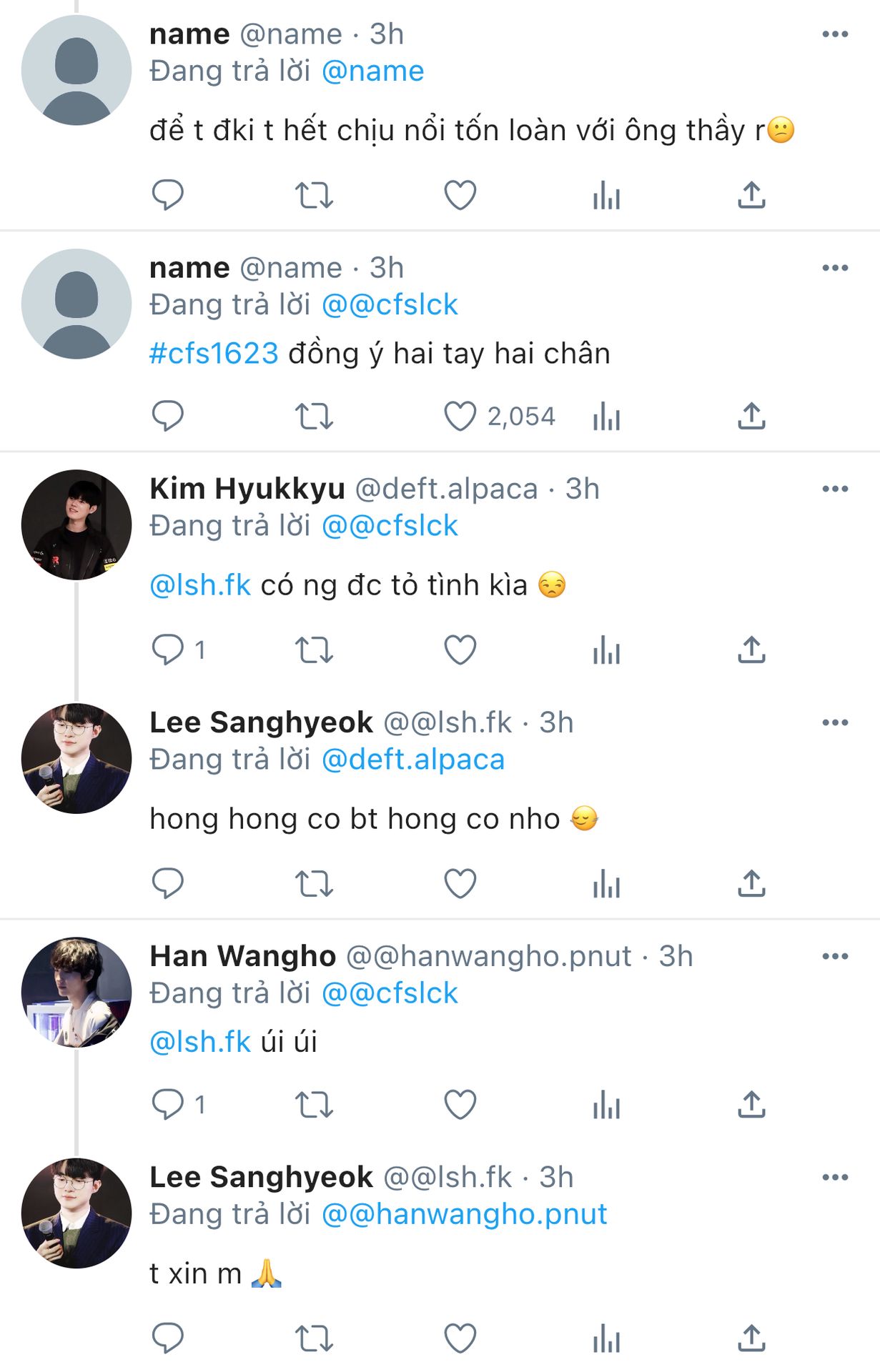Image resolution: width=880 pixels, height=1372 pixels.
Task: Share the "t xin m" tweet
Action: [751, 1338]
